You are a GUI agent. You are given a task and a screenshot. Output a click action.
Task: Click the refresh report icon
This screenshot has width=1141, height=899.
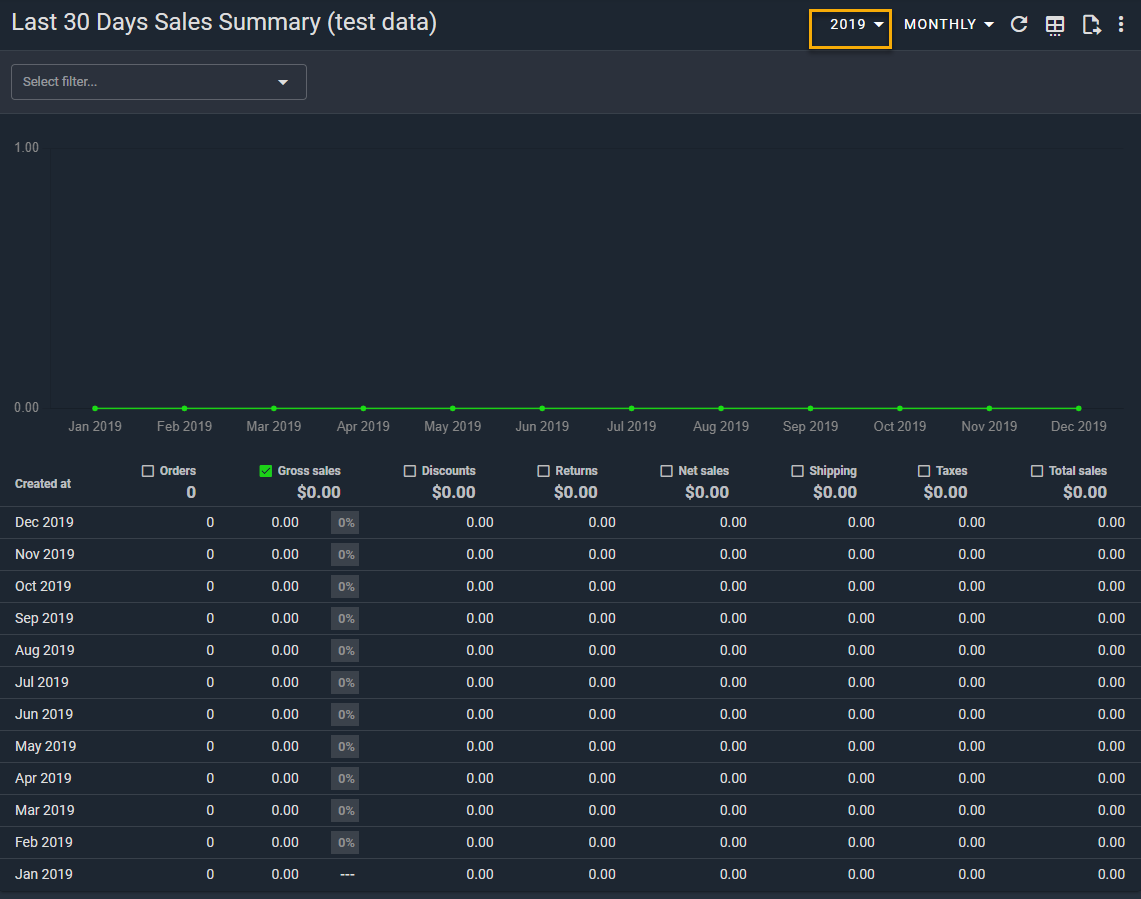click(x=1019, y=25)
